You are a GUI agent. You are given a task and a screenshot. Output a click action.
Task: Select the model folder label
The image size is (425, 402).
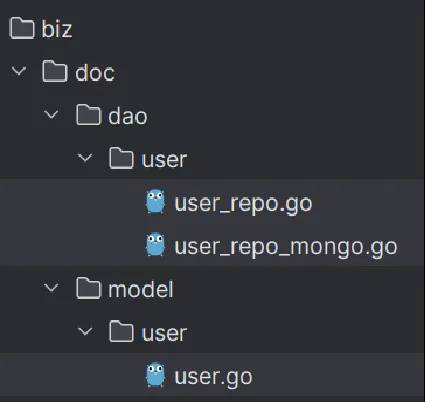(141, 289)
